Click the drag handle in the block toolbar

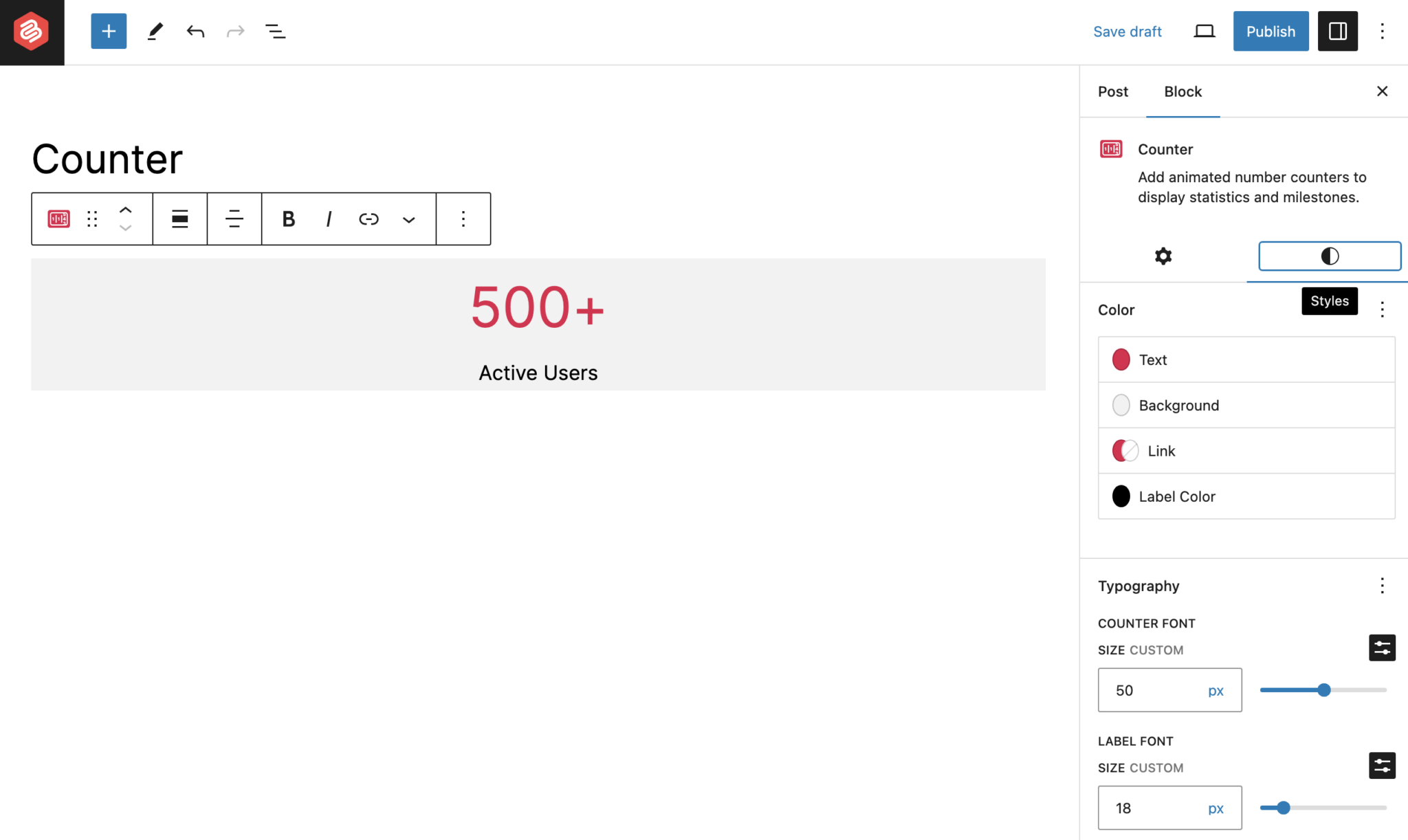pyautogui.click(x=91, y=219)
